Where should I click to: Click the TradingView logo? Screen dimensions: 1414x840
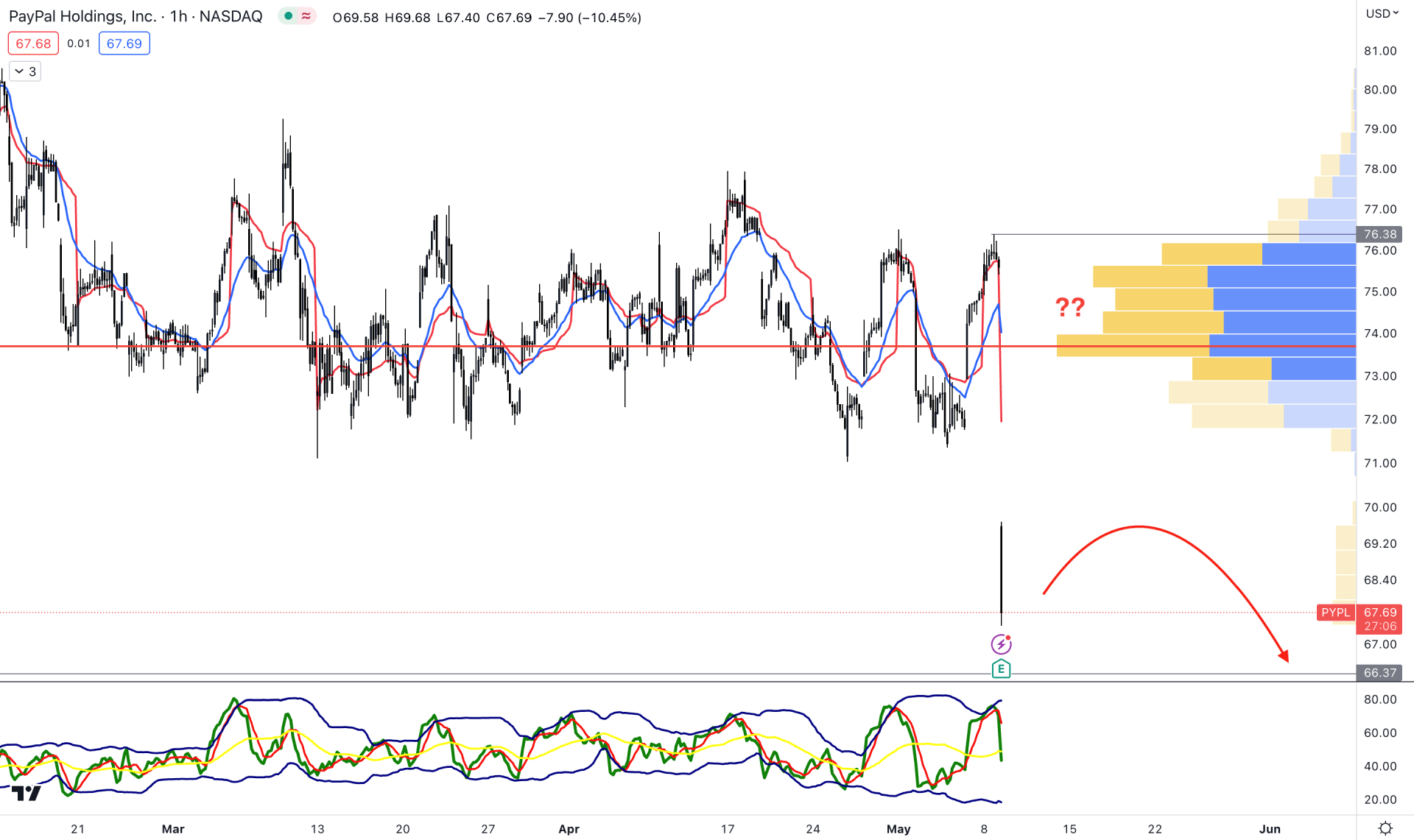click(x=27, y=793)
